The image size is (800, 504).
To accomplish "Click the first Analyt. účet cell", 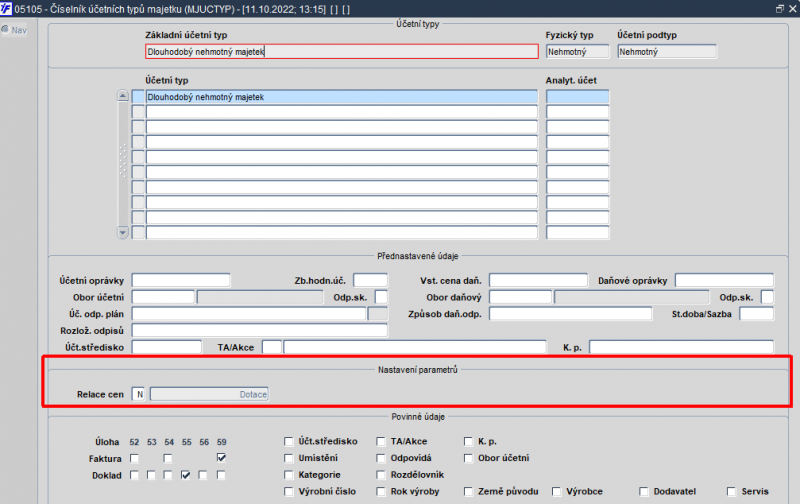I will (577, 97).
